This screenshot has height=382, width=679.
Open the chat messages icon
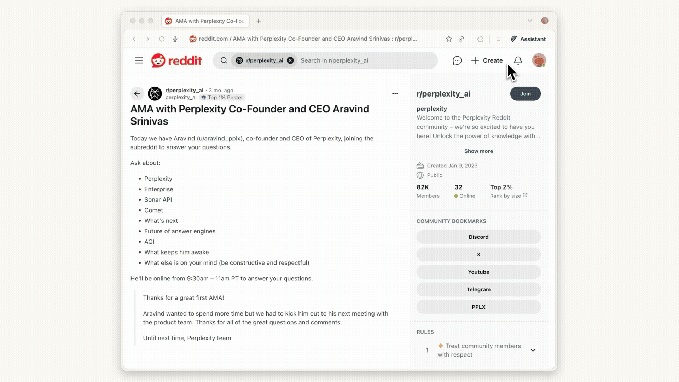457,61
